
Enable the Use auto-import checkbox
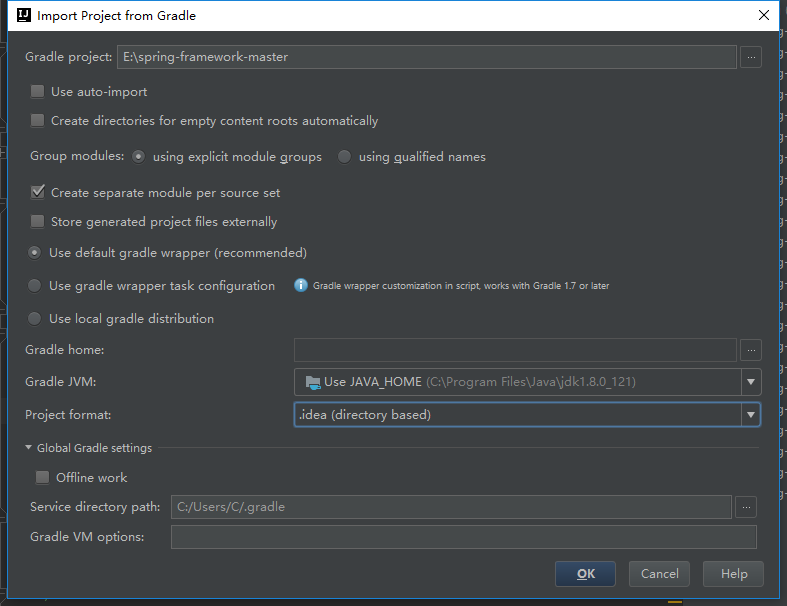[x=38, y=91]
